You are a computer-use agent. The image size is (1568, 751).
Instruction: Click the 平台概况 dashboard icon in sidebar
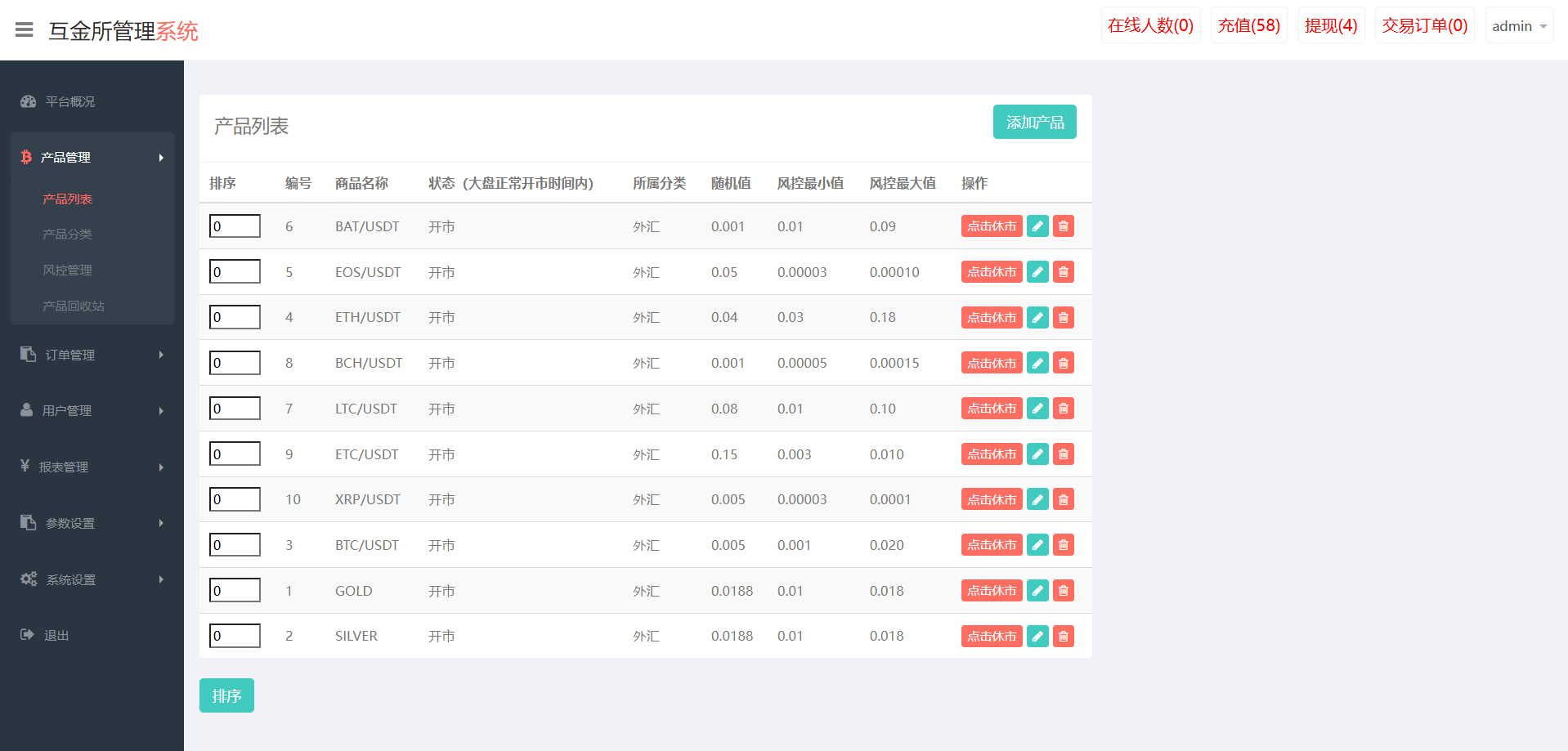tap(29, 101)
